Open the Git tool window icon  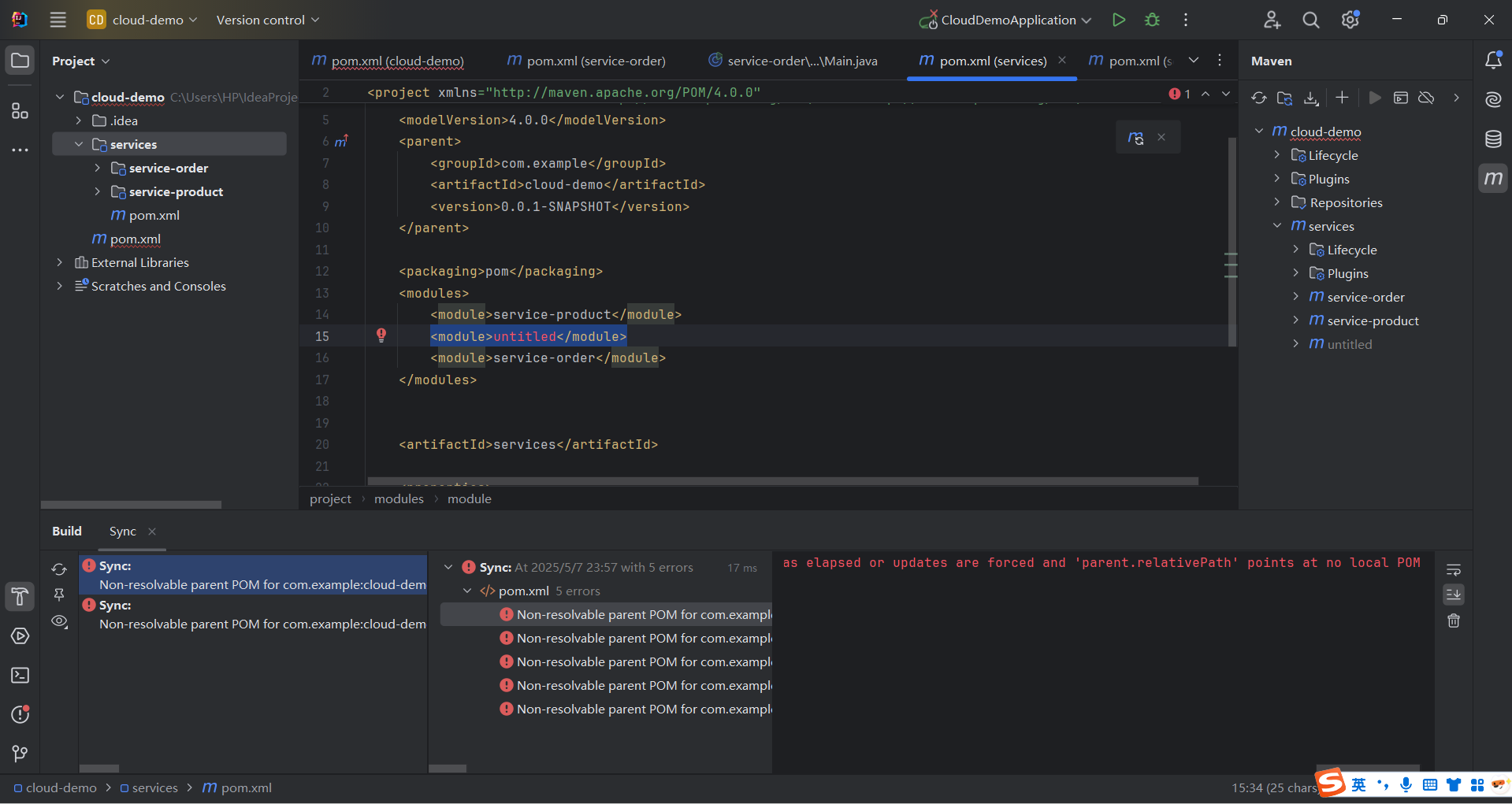[x=20, y=754]
